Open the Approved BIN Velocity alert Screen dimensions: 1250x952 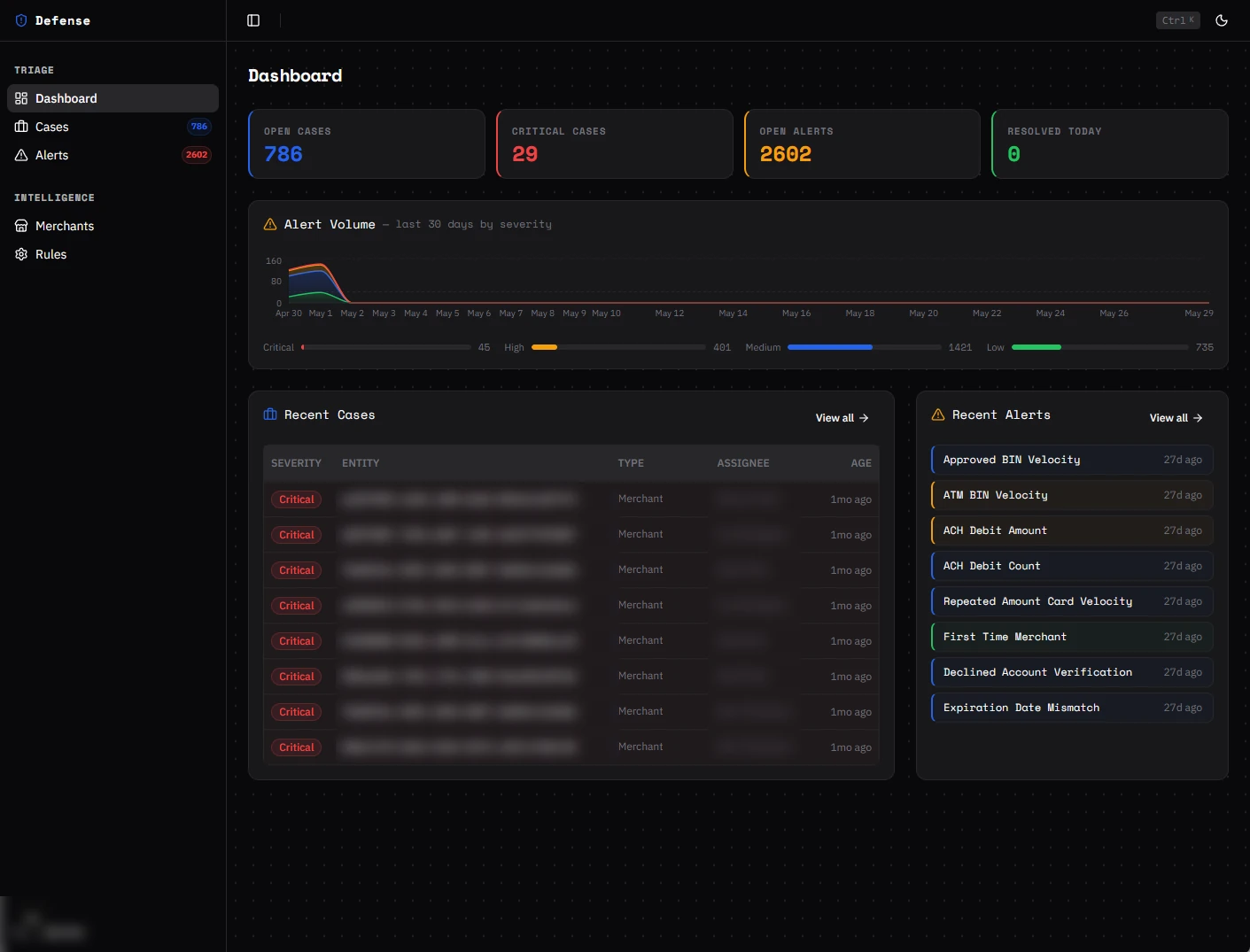point(1072,460)
